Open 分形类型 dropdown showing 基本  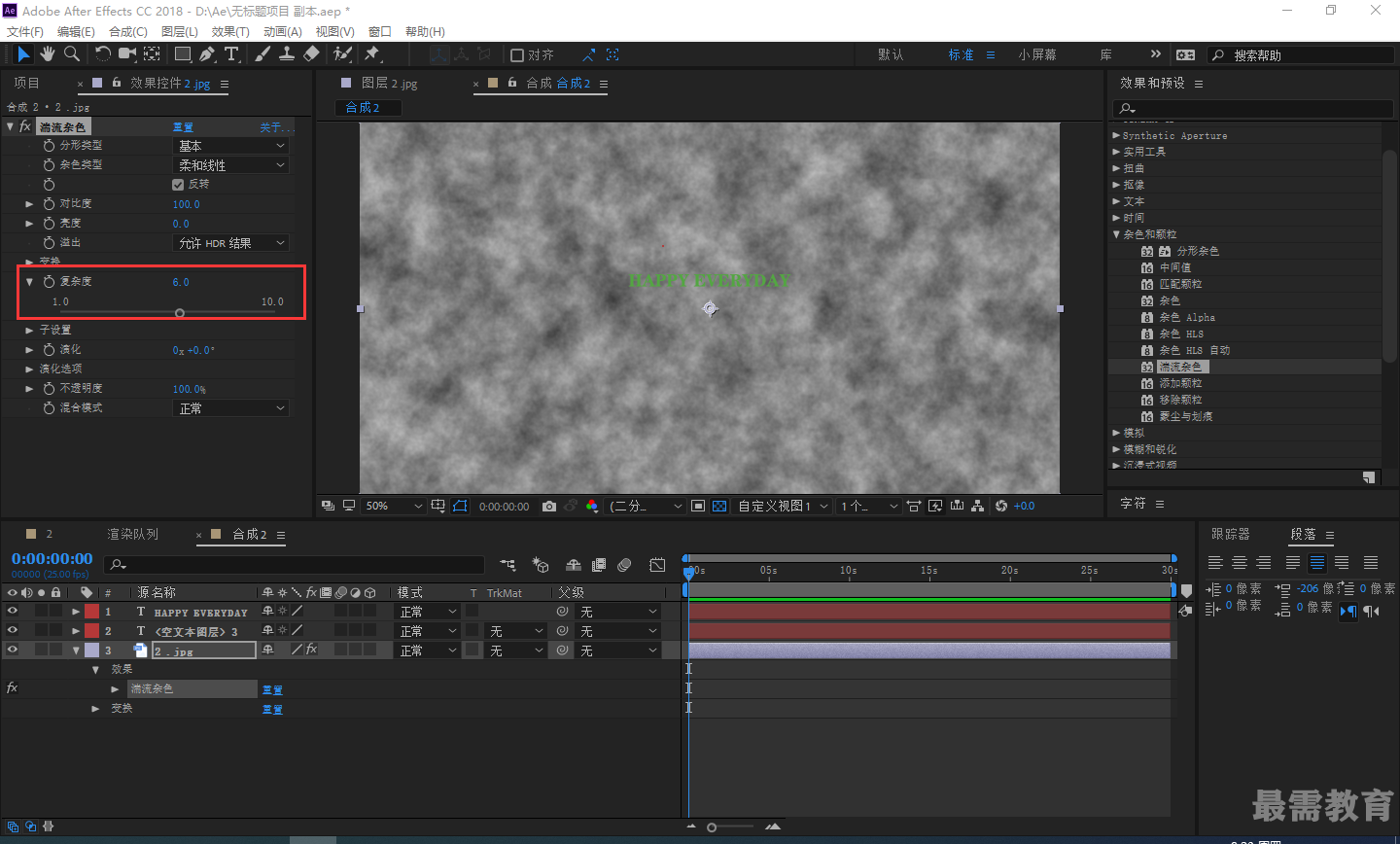pos(230,146)
